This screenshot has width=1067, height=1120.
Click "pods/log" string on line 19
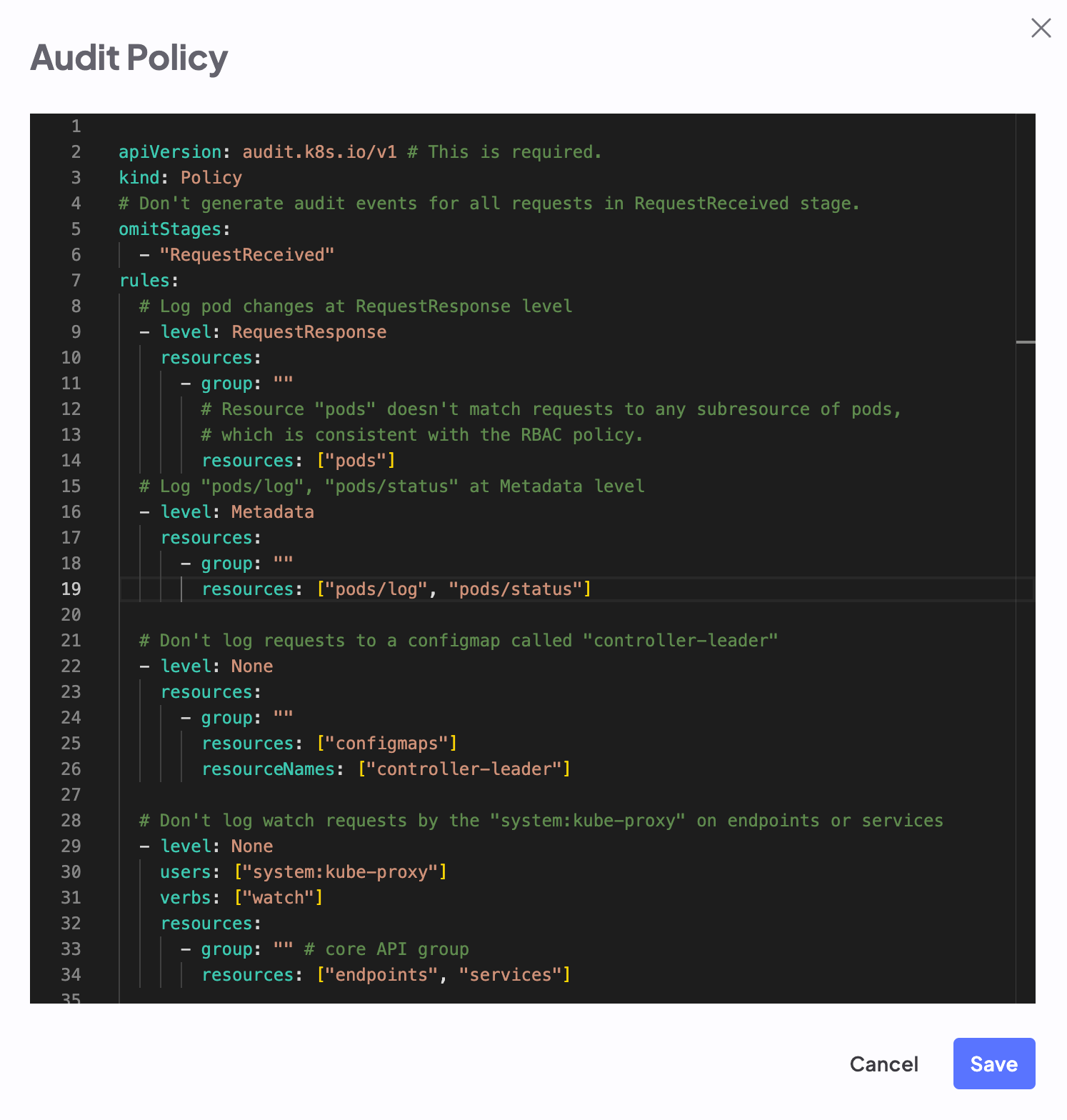pyautogui.click(x=376, y=589)
